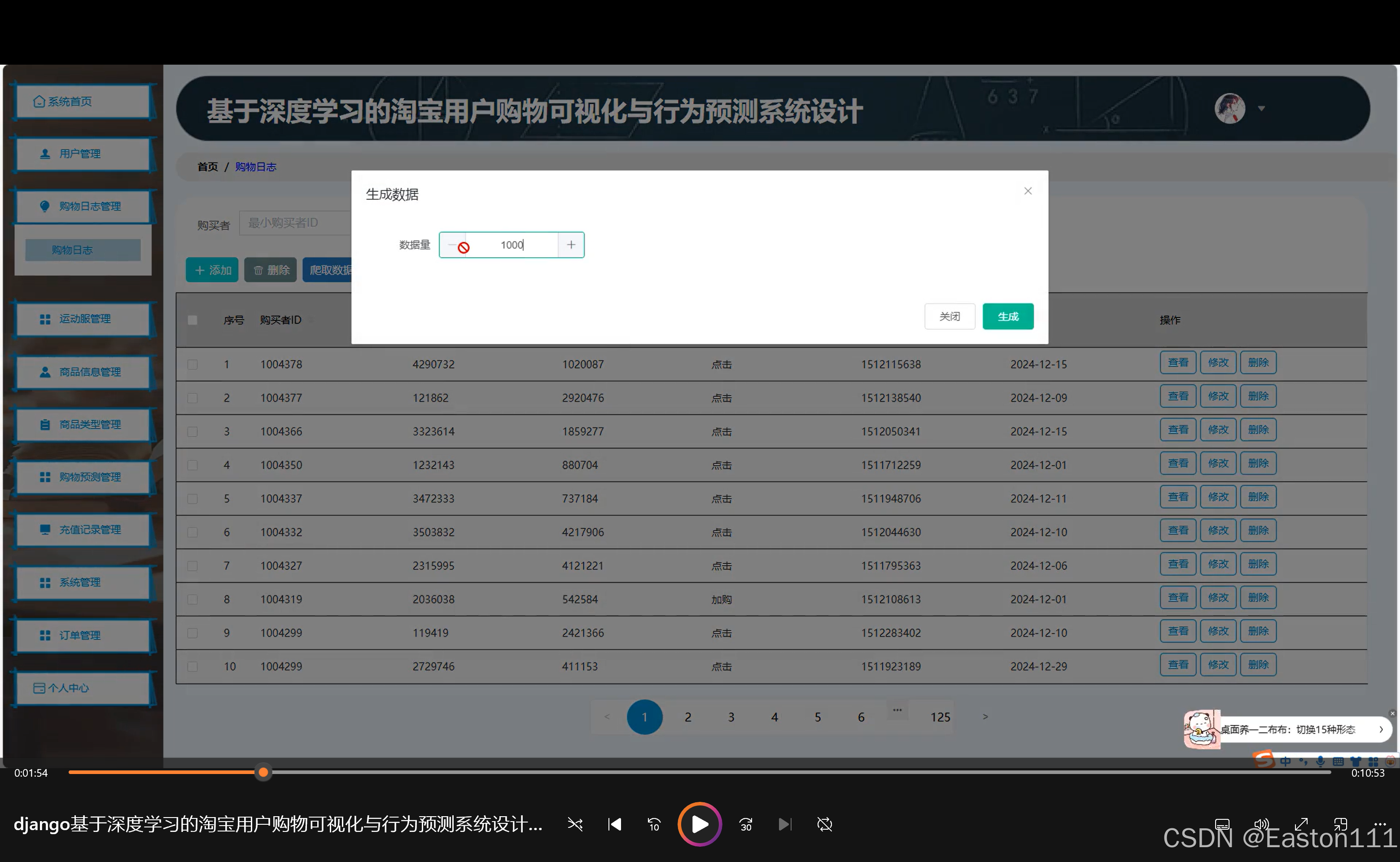
Task: Check the checkbox for row 2 (1004377)
Action: 192,398
